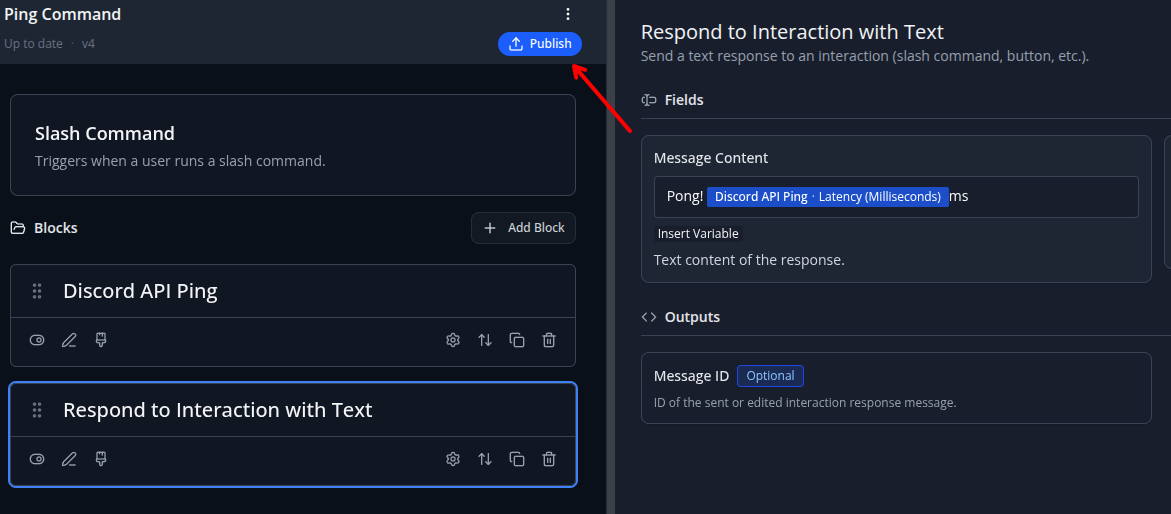Toggle visibility eye on Respond to Interaction block
This screenshot has width=1171, height=514.
pyautogui.click(x=37, y=459)
